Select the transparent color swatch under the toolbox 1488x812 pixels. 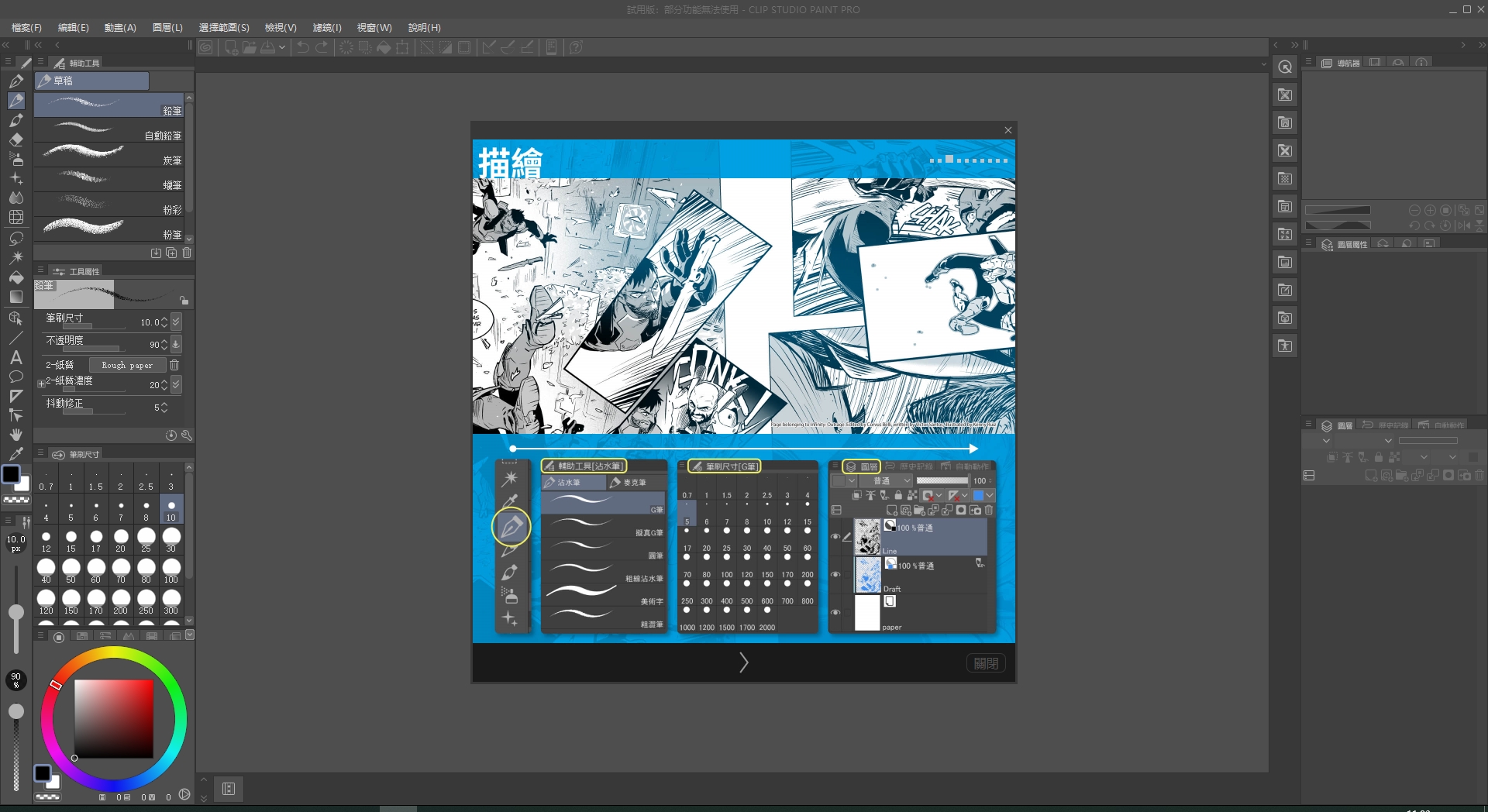tap(16, 501)
